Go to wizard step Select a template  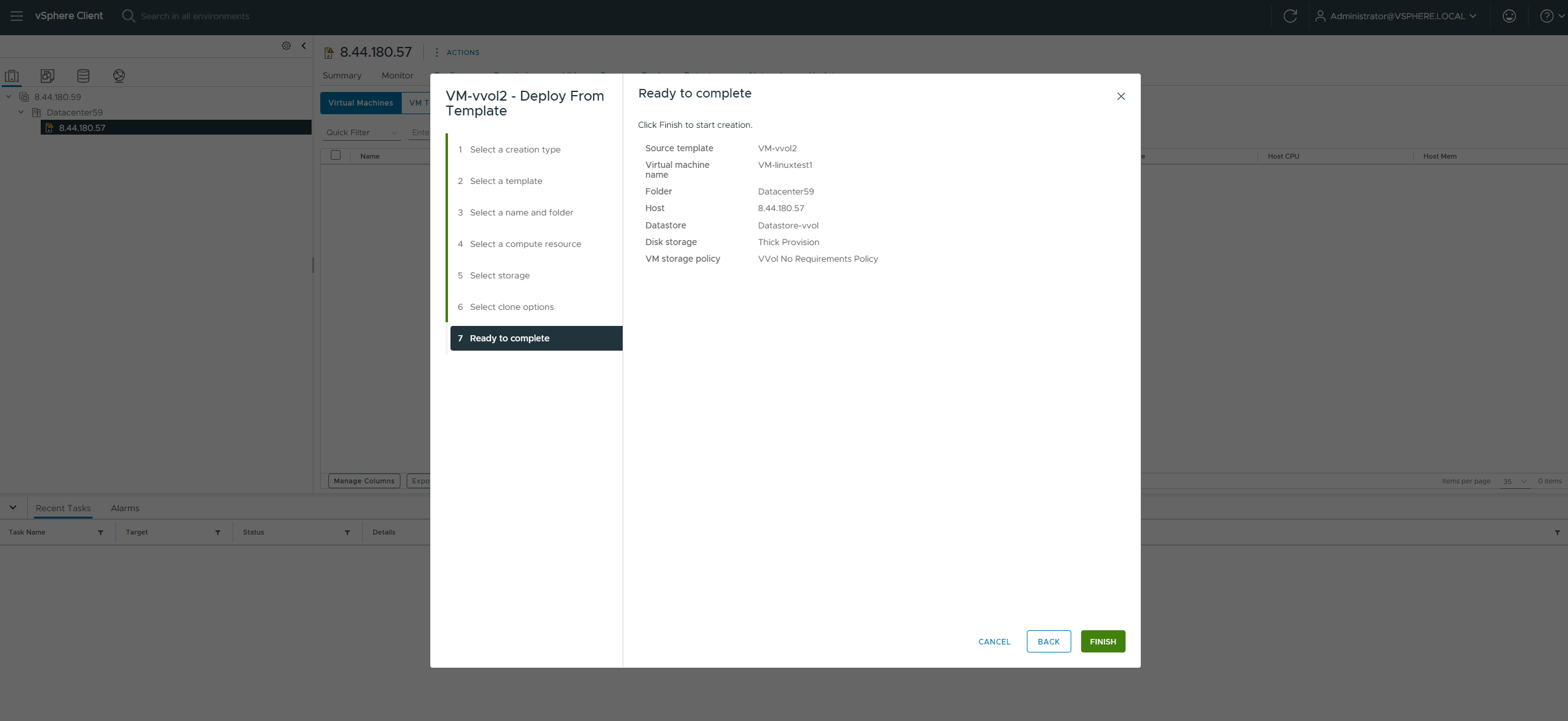[x=506, y=181]
